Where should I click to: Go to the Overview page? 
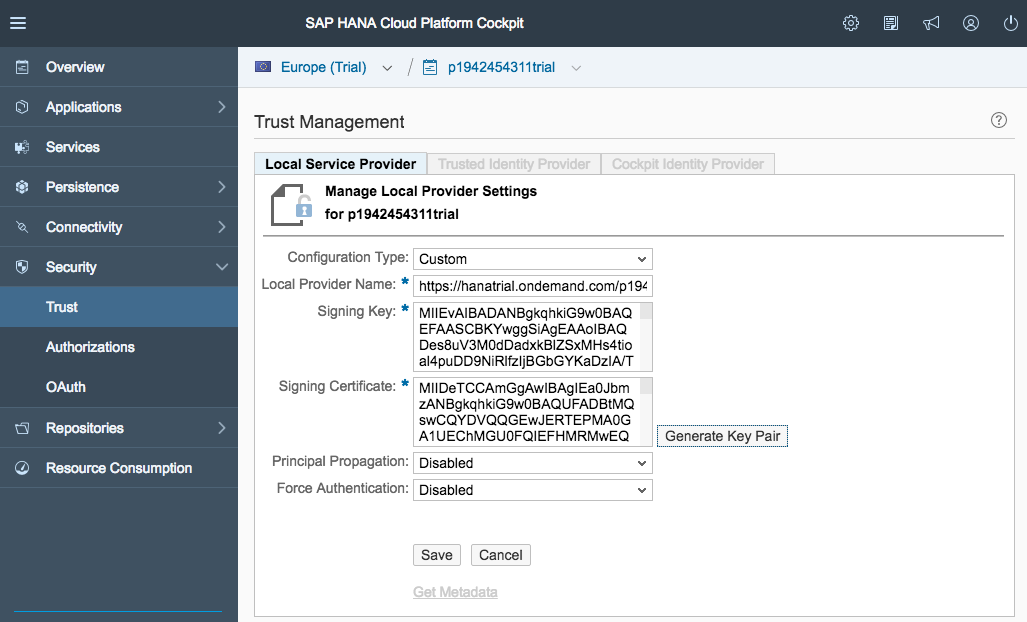click(119, 67)
